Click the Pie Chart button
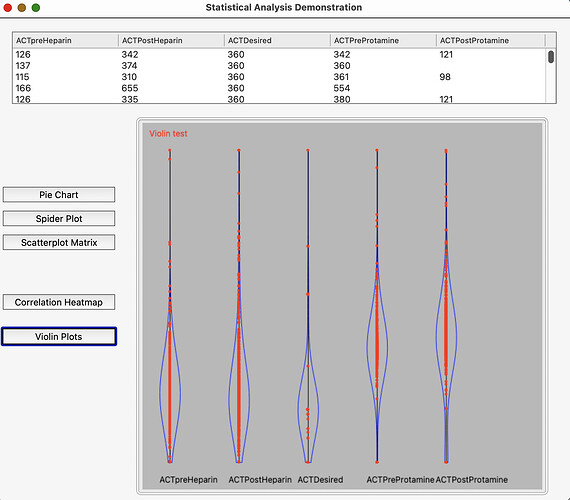570x500 pixels. click(x=59, y=195)
